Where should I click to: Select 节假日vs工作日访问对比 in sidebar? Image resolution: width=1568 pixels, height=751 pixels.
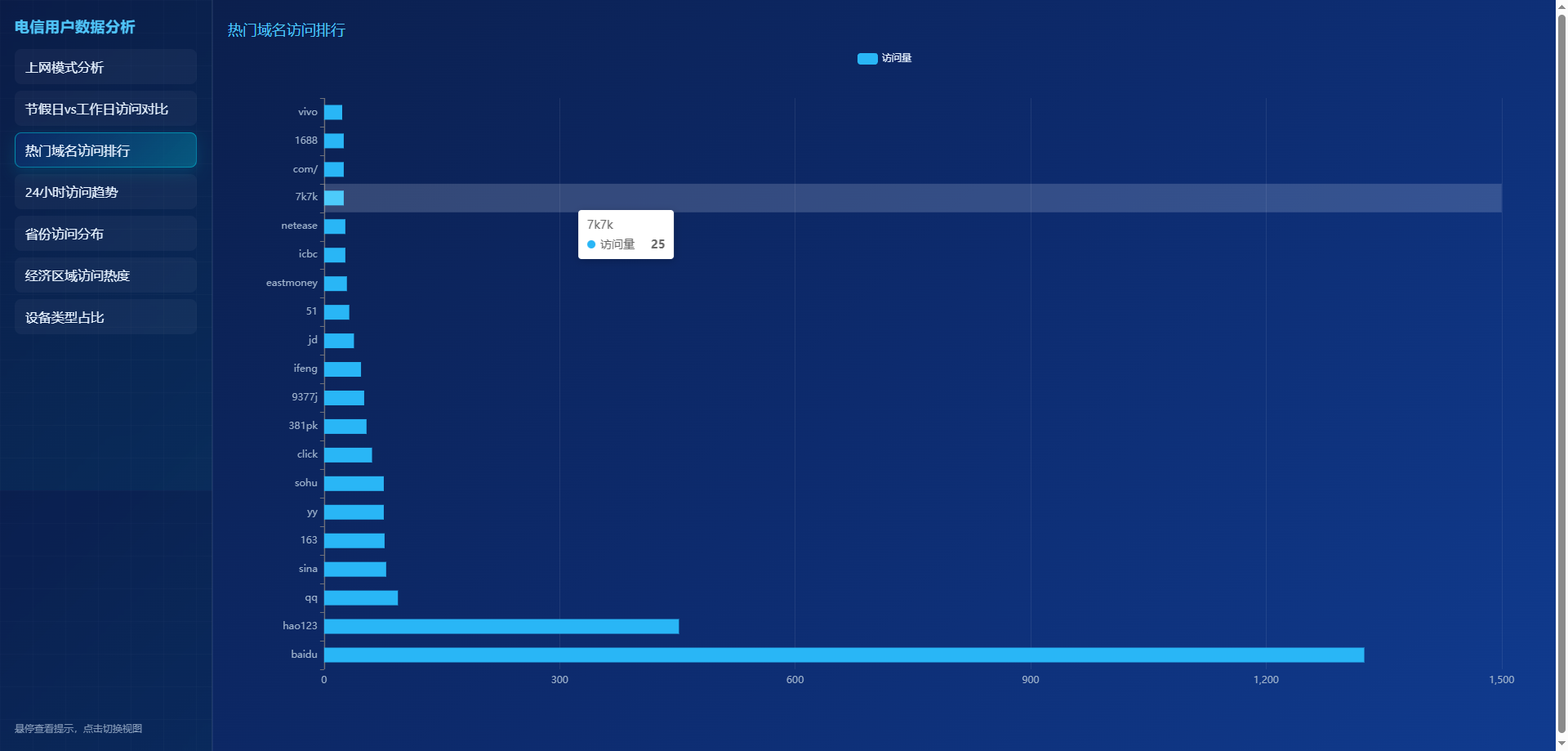[105, 109]
